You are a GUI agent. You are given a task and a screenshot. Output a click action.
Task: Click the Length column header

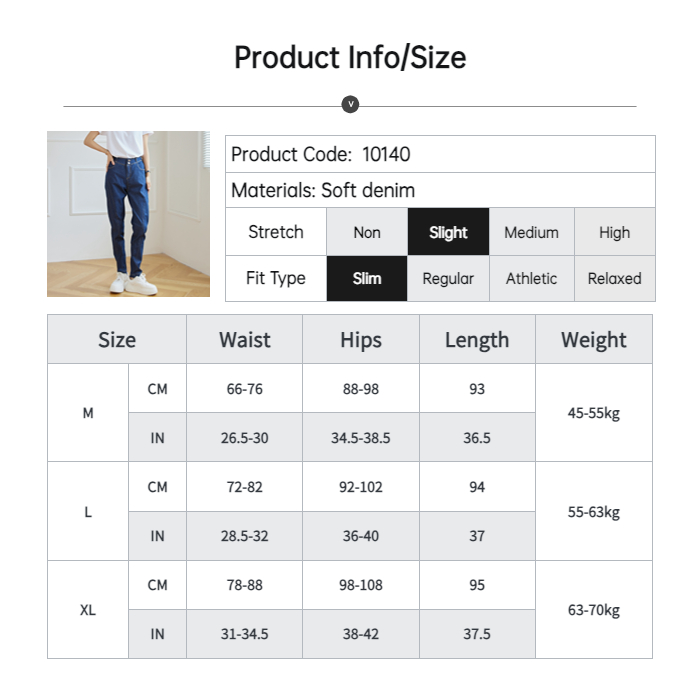pos(477,340)
